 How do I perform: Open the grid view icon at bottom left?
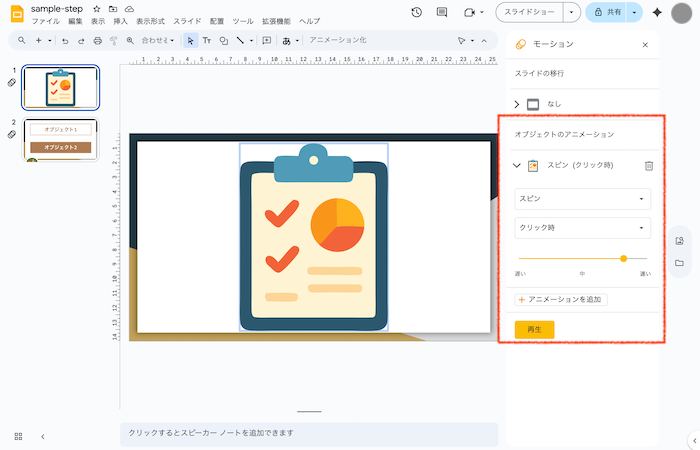click(x=18, y=436)
